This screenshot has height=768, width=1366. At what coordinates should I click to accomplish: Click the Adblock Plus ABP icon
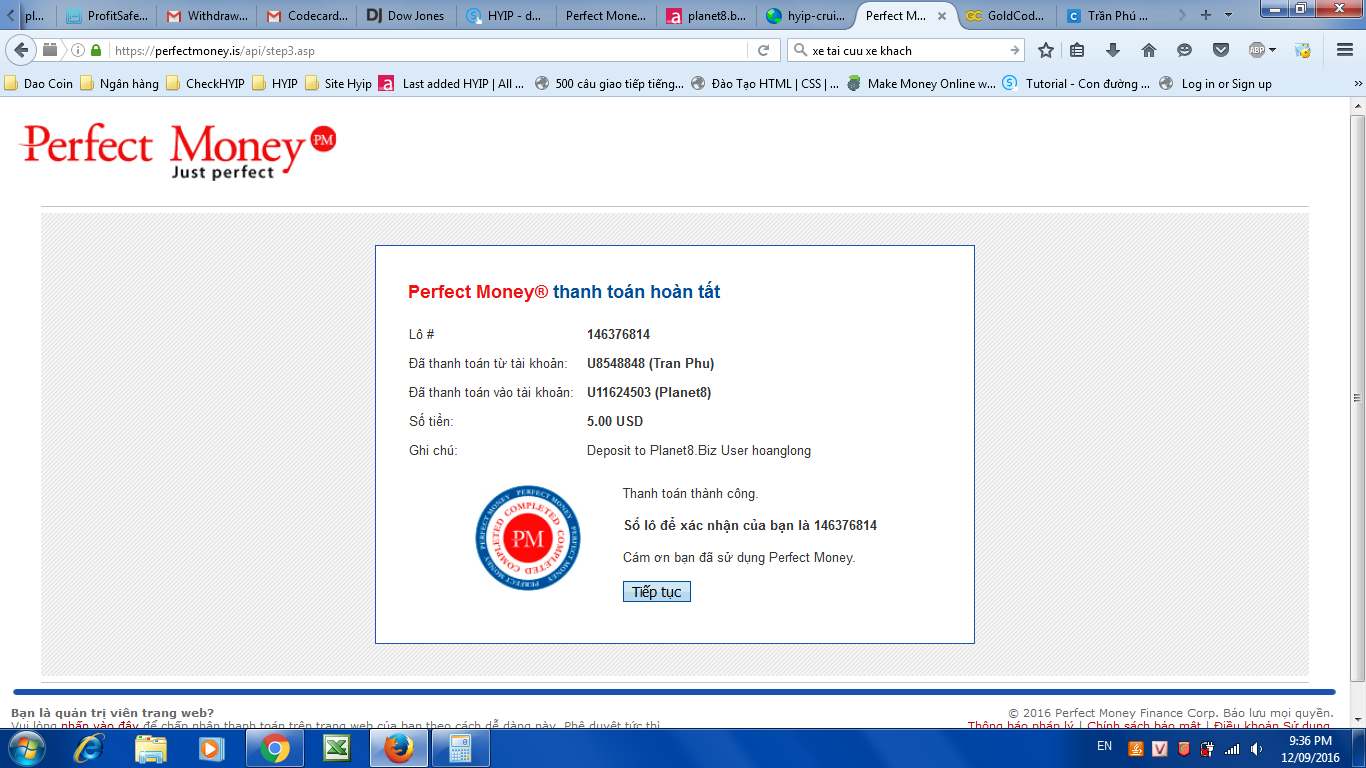click(1257, 50)
